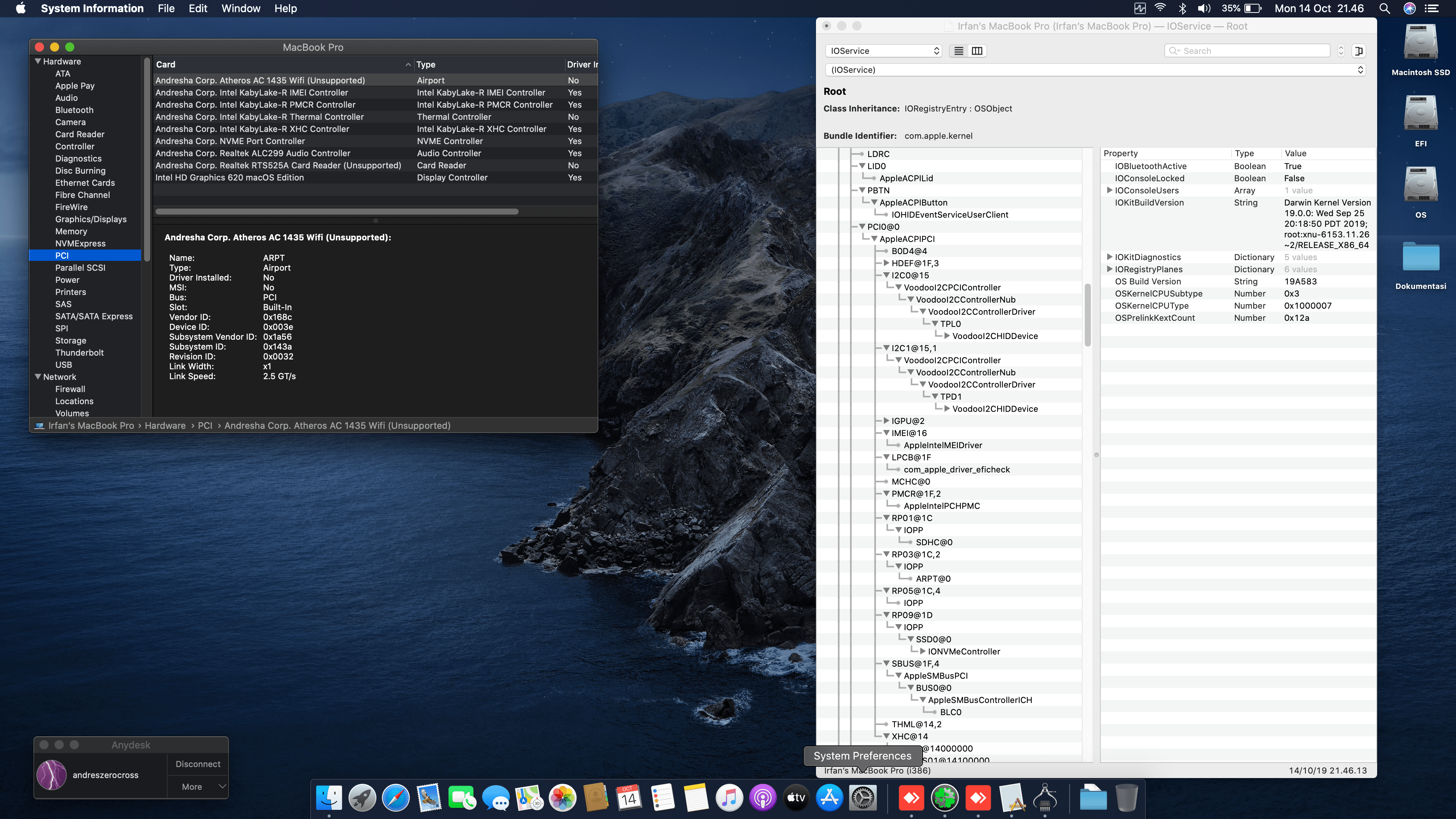
Task: Open Bluetooth menu bar icon
Action: 1182,8
